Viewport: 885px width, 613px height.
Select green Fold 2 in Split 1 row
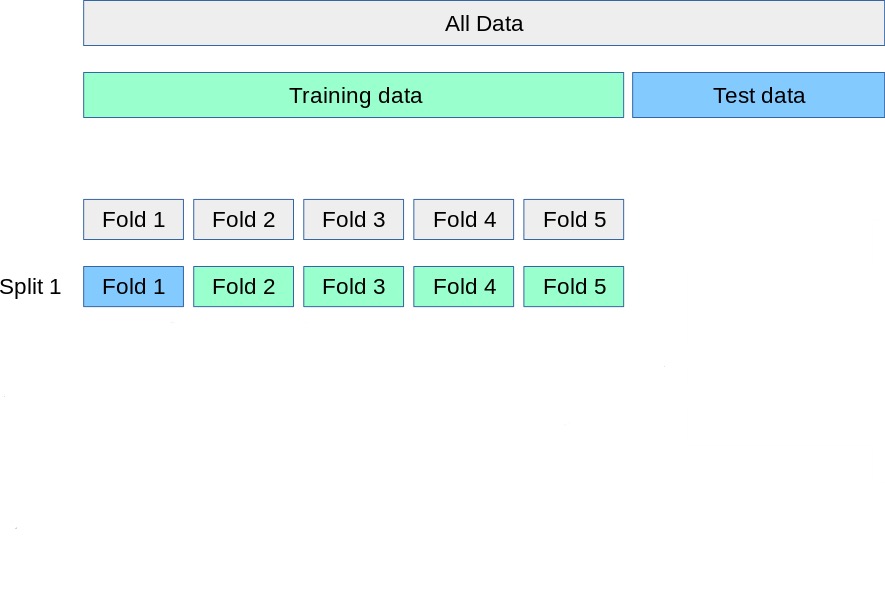tap(243, 287)
